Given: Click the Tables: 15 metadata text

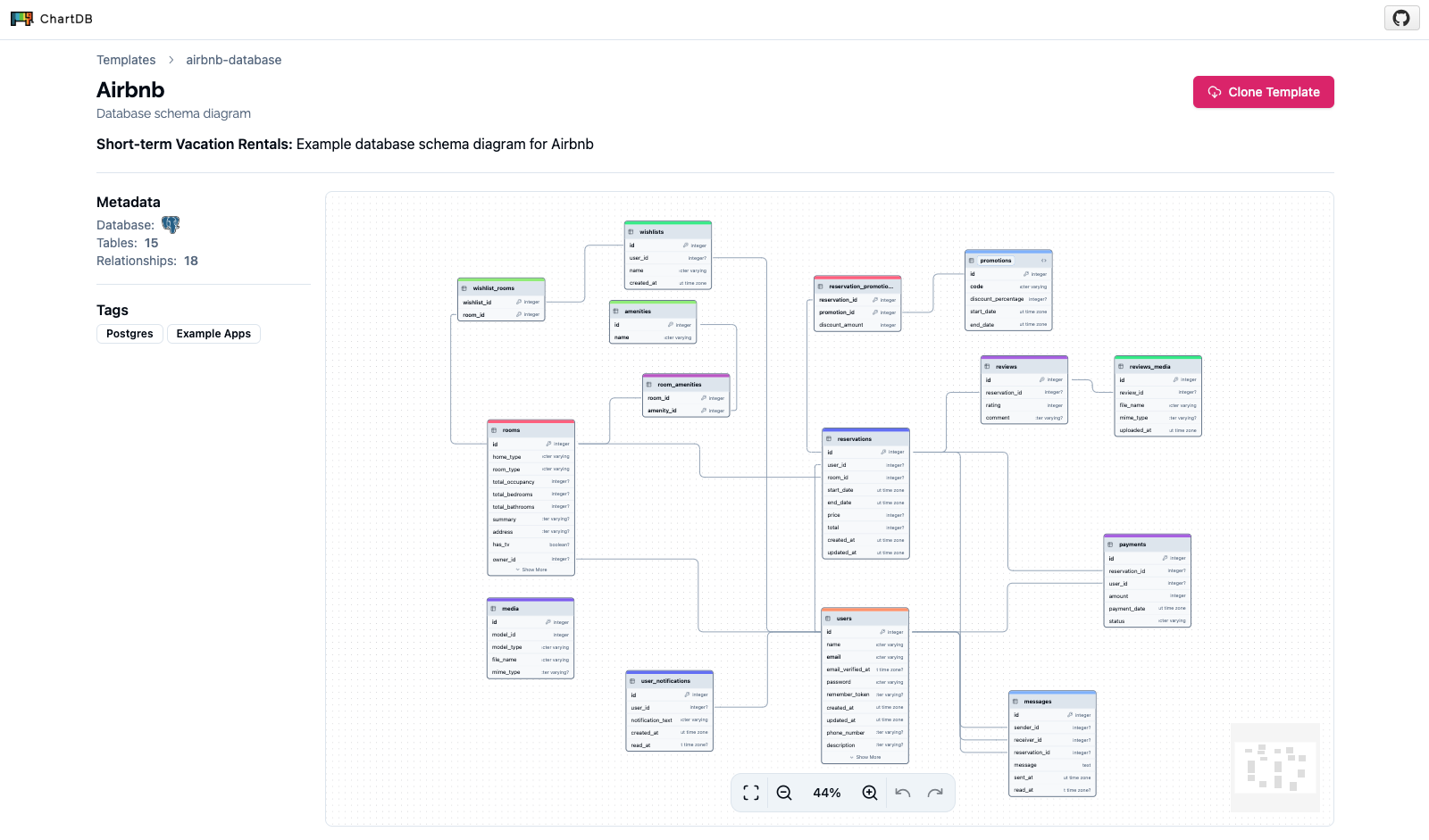Looking at the screenshot, I should (x=128, y=243).
